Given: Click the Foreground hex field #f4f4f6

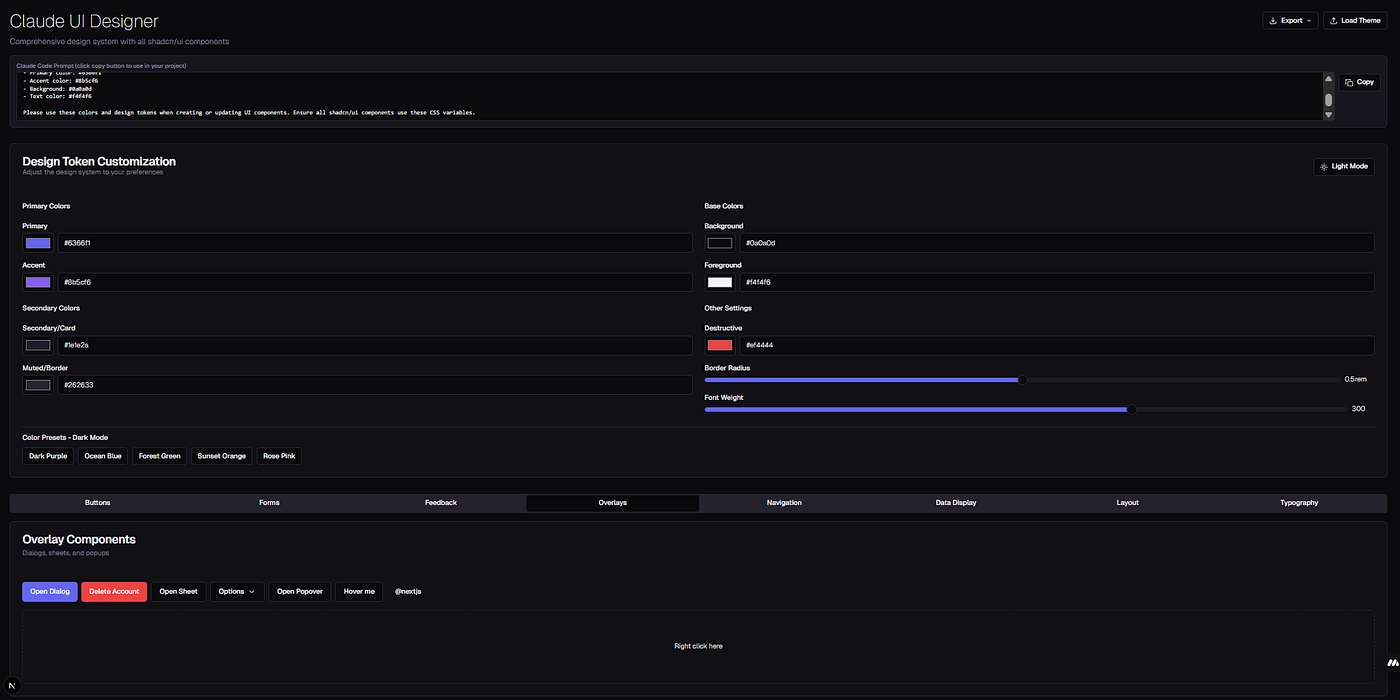Looking at the screenshot, I should (1057, 282).
